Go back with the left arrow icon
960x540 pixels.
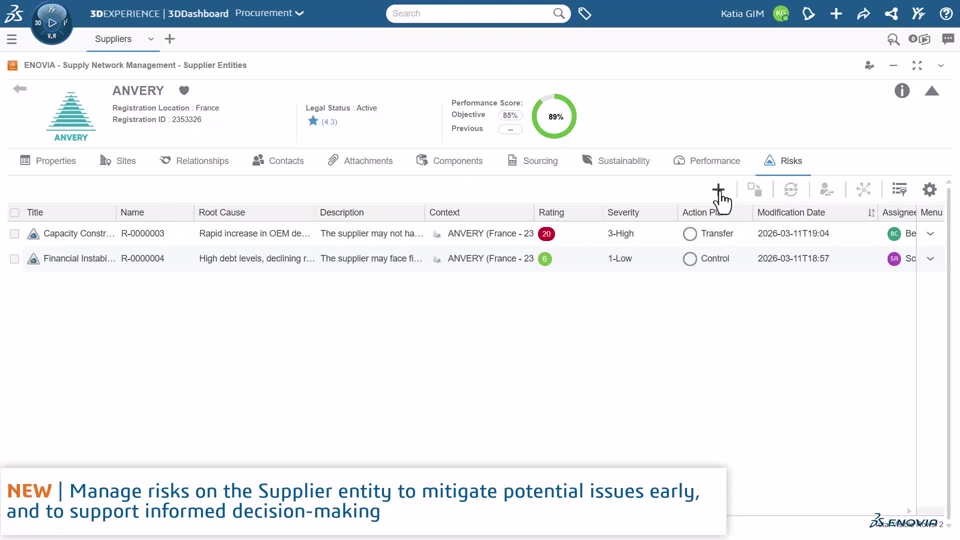tap(20, 89)
